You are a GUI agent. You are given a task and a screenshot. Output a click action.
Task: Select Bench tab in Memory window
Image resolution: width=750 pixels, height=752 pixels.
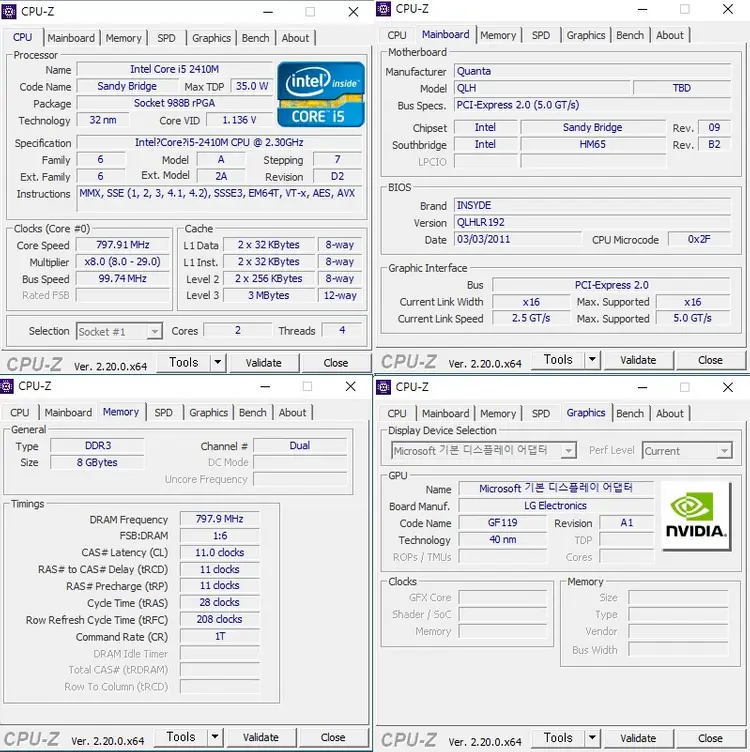[252, 412]
